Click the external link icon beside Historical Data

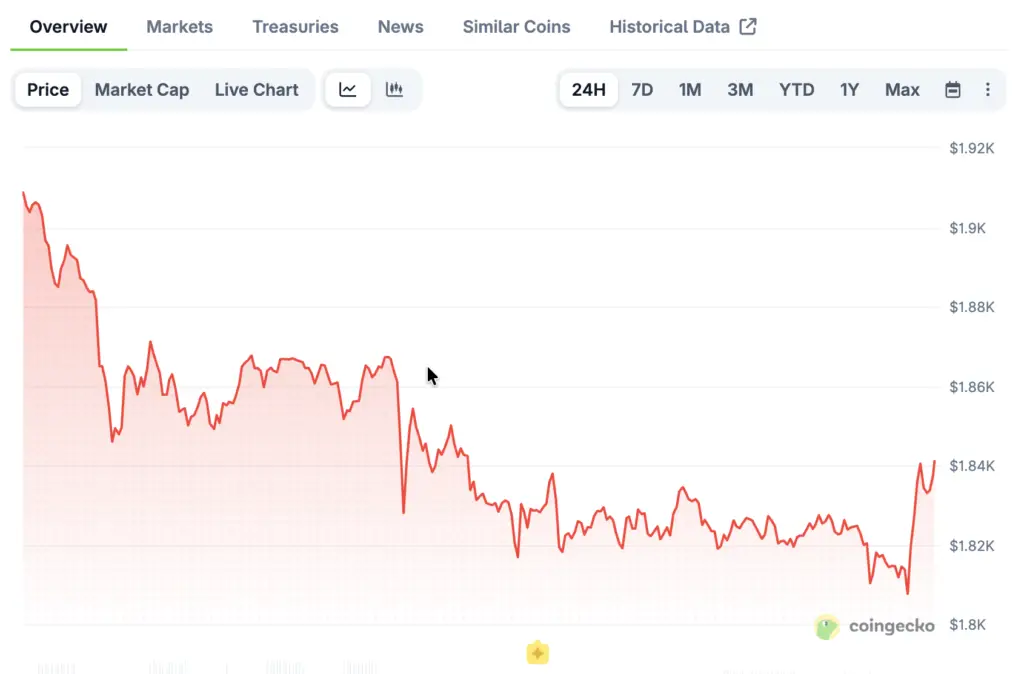click(748, 27)
